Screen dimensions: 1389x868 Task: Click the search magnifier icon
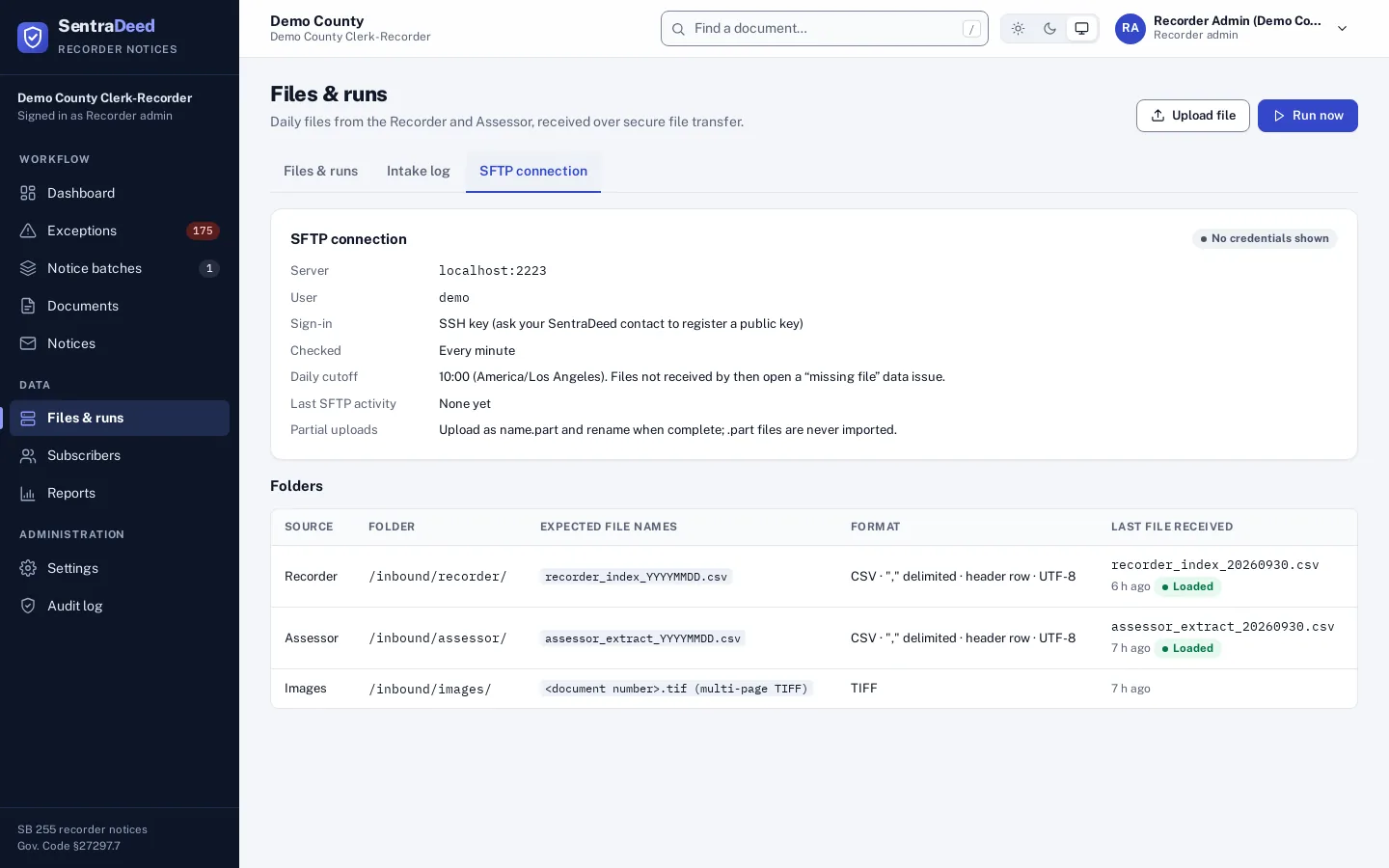678,29
